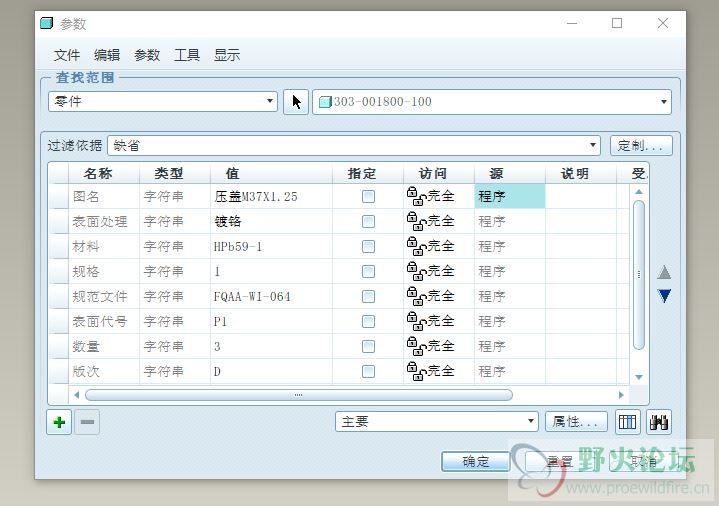
Task: Click the lock icon in 规范文件 row
Action: pos(416,296)
